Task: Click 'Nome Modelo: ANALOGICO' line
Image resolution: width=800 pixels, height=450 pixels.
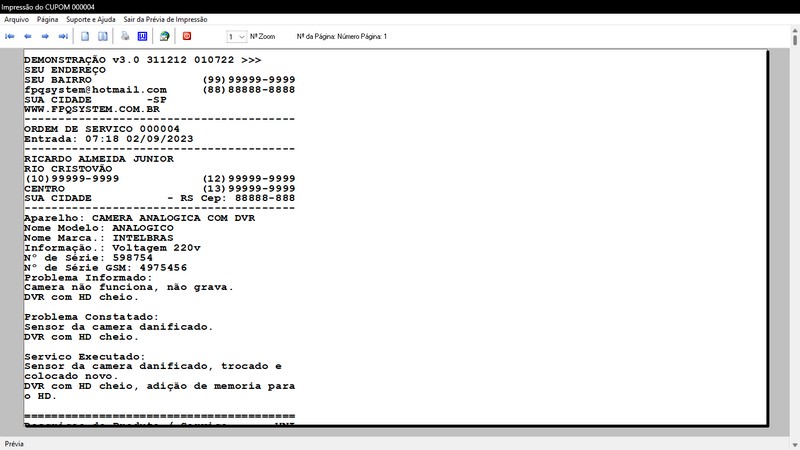Action: 98,228
